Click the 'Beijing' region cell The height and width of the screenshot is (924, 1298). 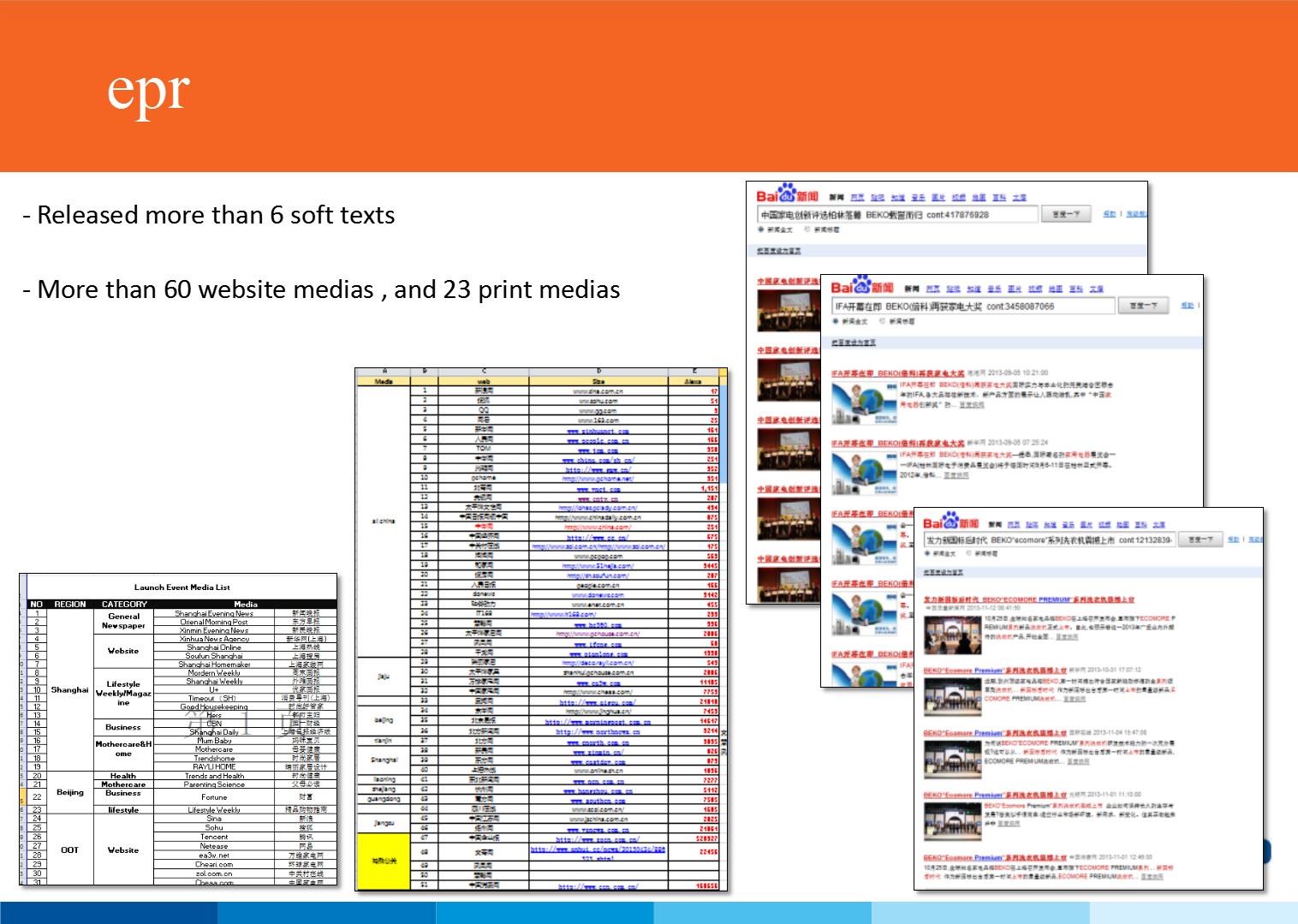[x=69, y=792]
